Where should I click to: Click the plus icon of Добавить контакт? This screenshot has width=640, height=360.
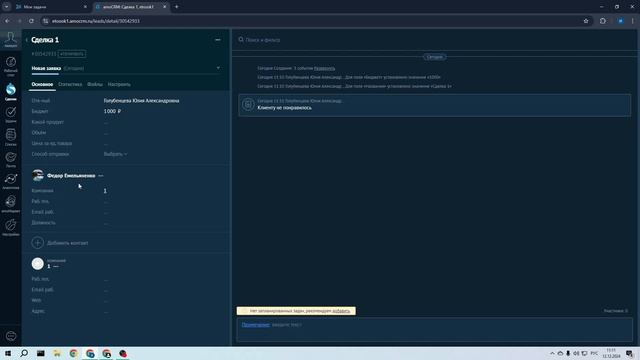point(38,243)
